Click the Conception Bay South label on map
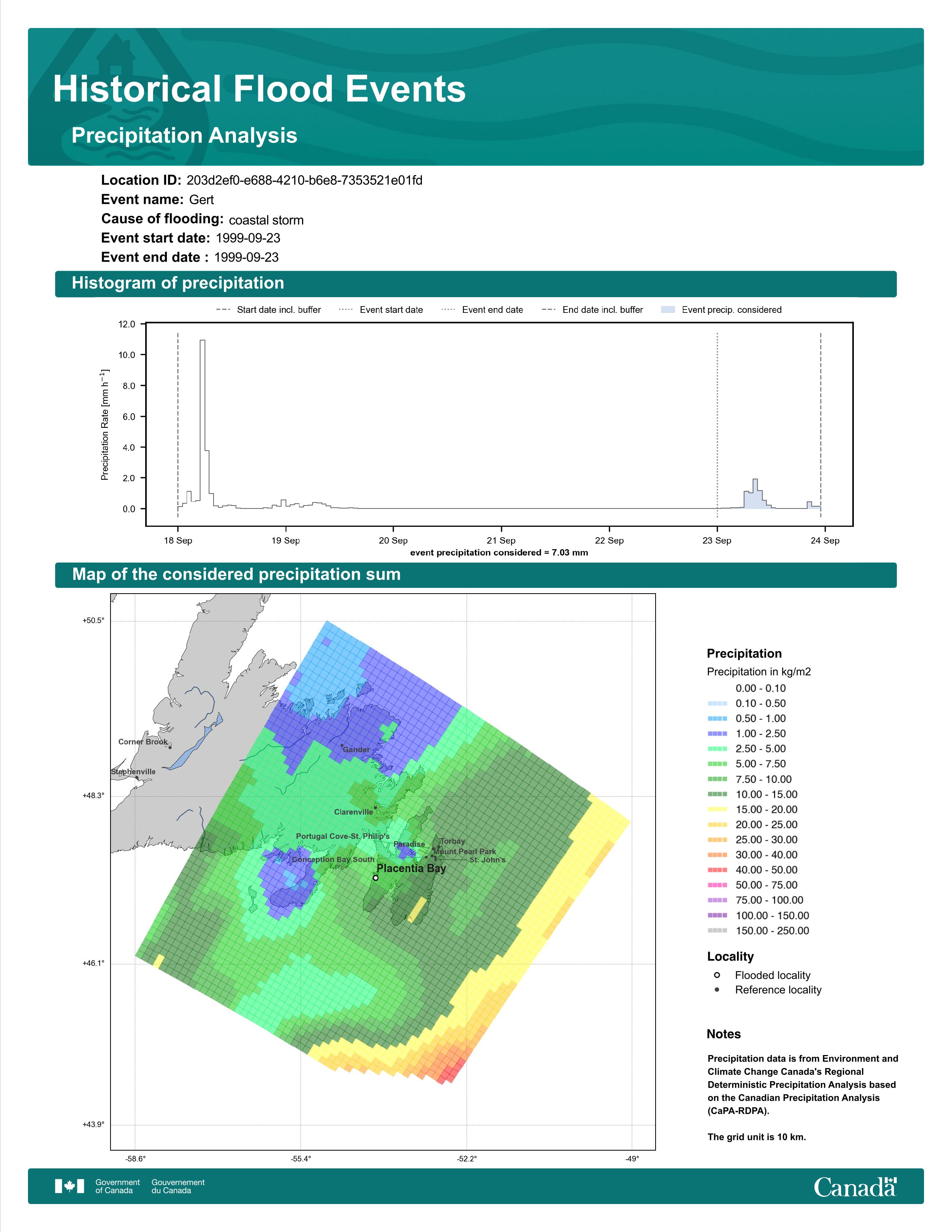Screen dimensions: 952x1232 coord(333,859)
